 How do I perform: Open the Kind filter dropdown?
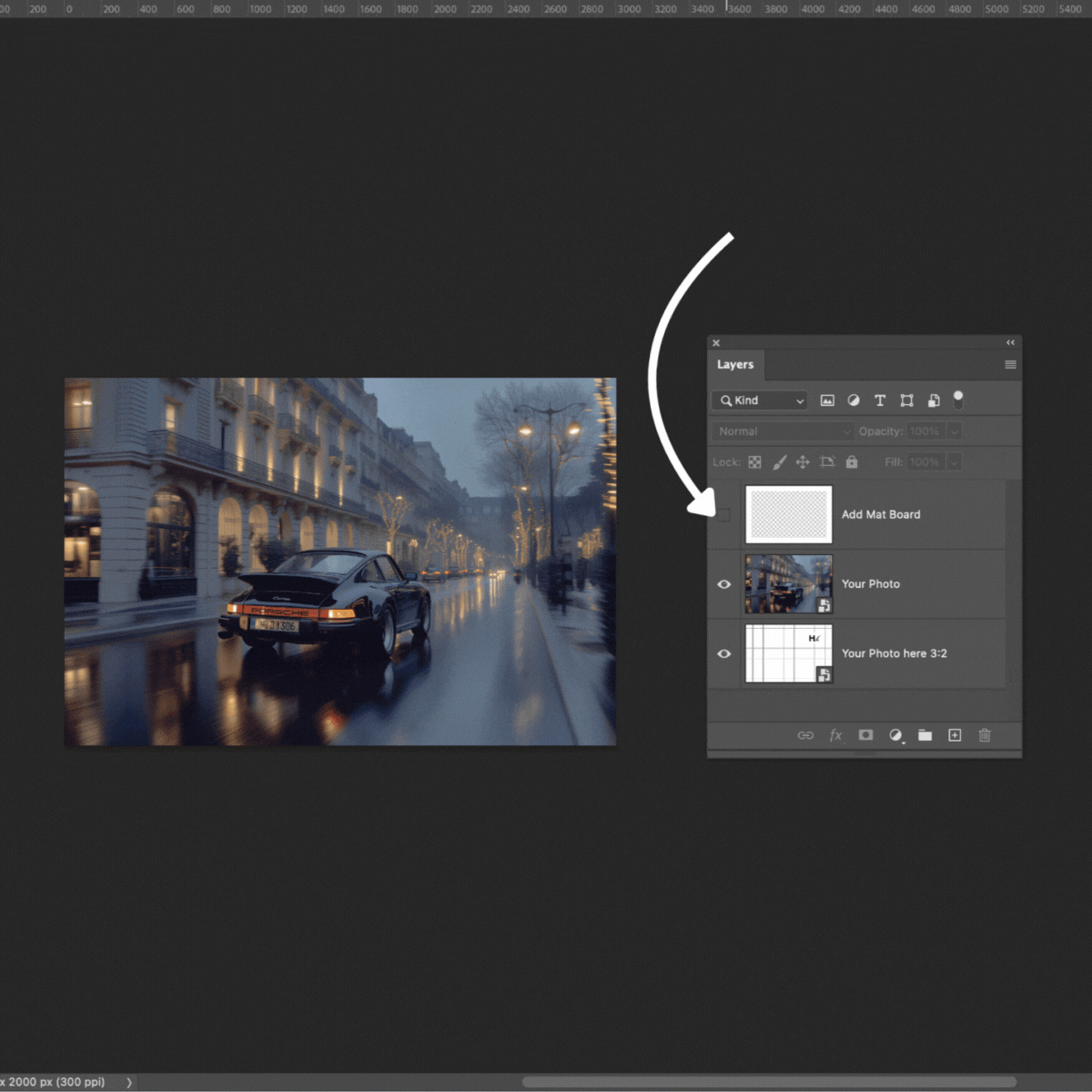760,400
